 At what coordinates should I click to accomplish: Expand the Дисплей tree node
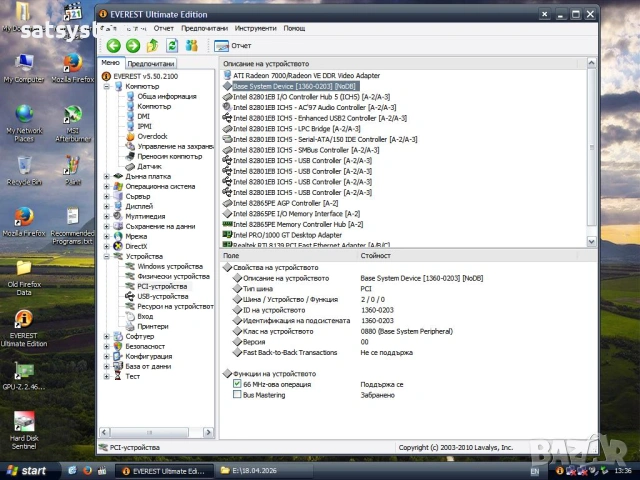coord(107,207)
